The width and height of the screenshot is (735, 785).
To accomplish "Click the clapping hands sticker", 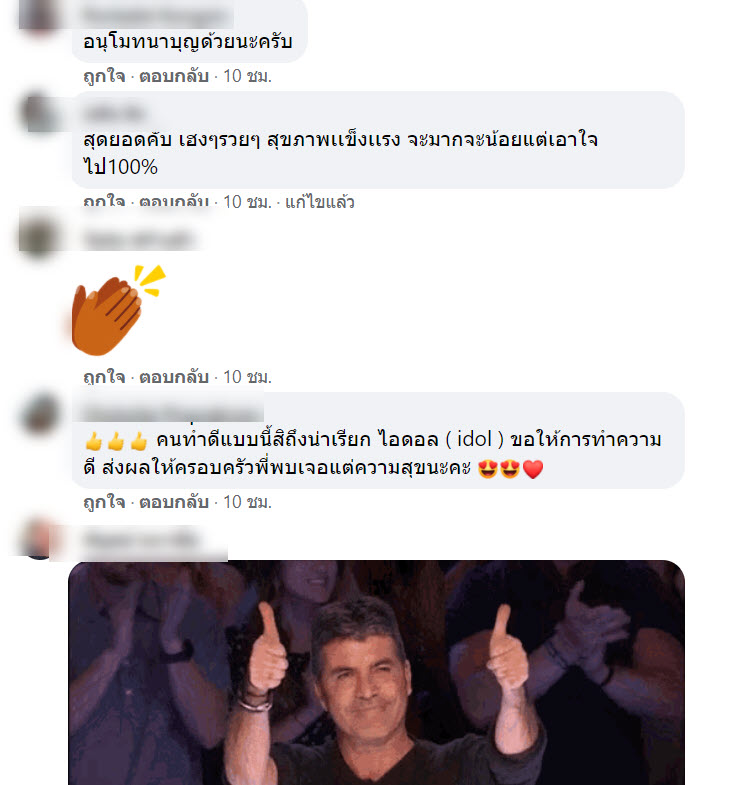I will point(118,310).
